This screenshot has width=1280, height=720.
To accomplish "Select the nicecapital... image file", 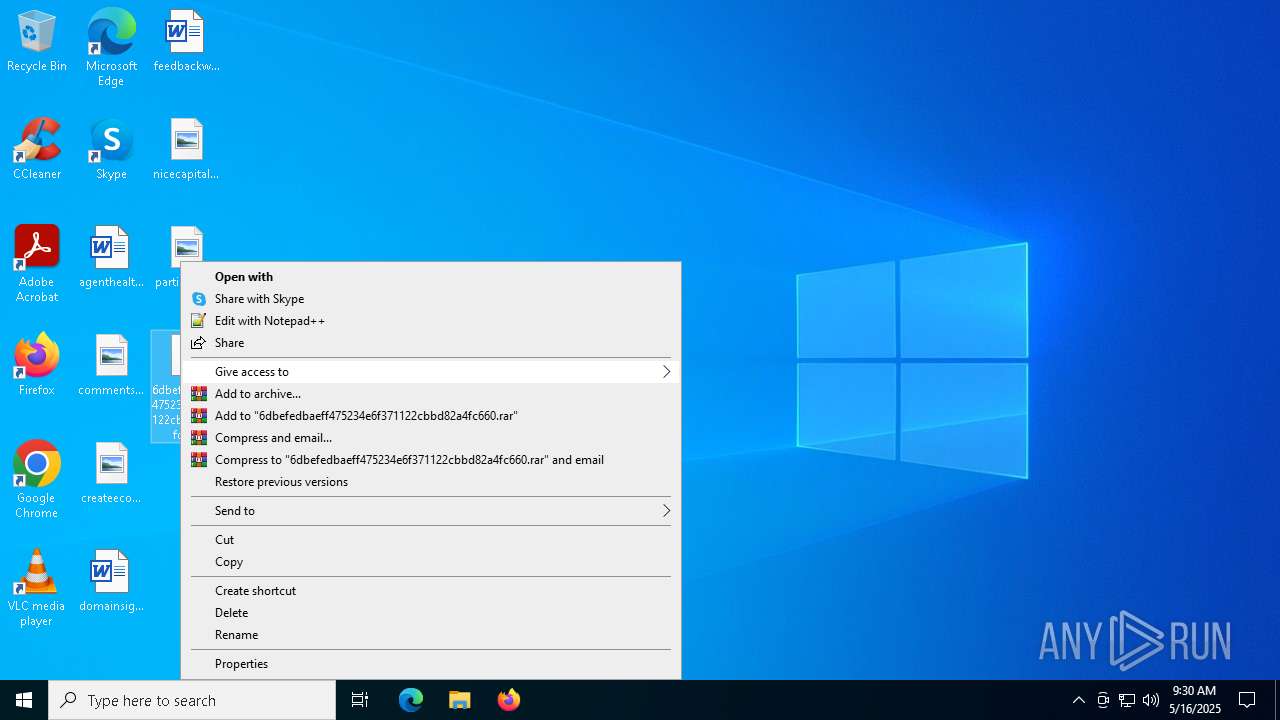I will point(186,150).
